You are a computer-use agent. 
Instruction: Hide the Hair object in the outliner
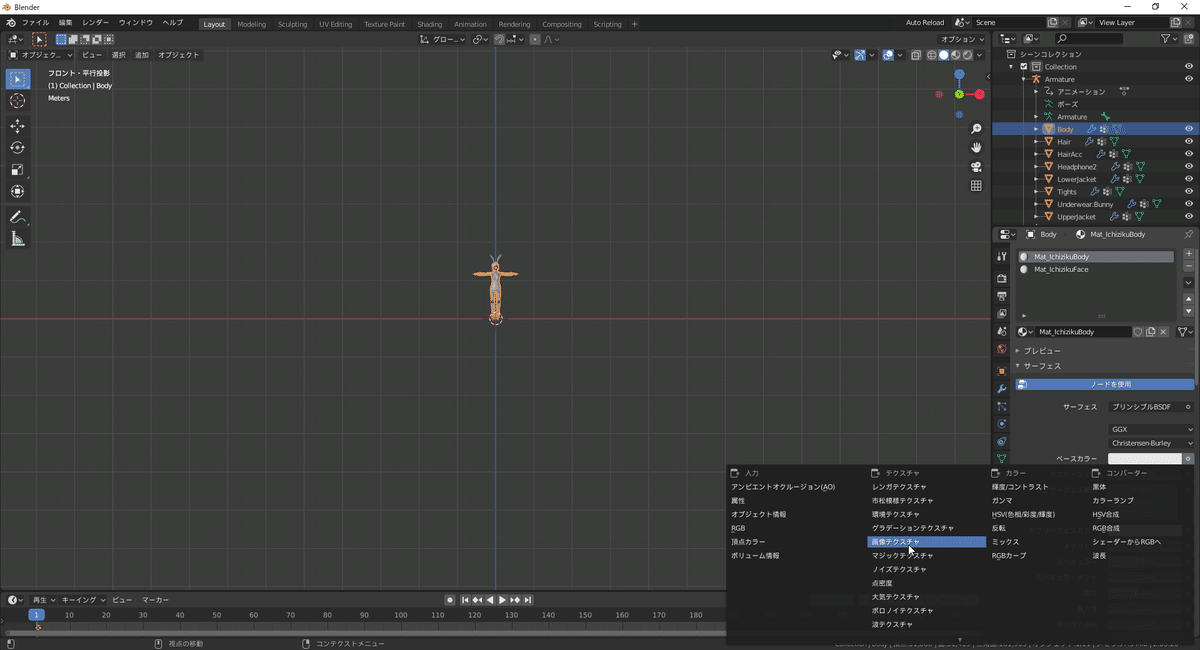pyautogui.click(x=1189, y=141)
